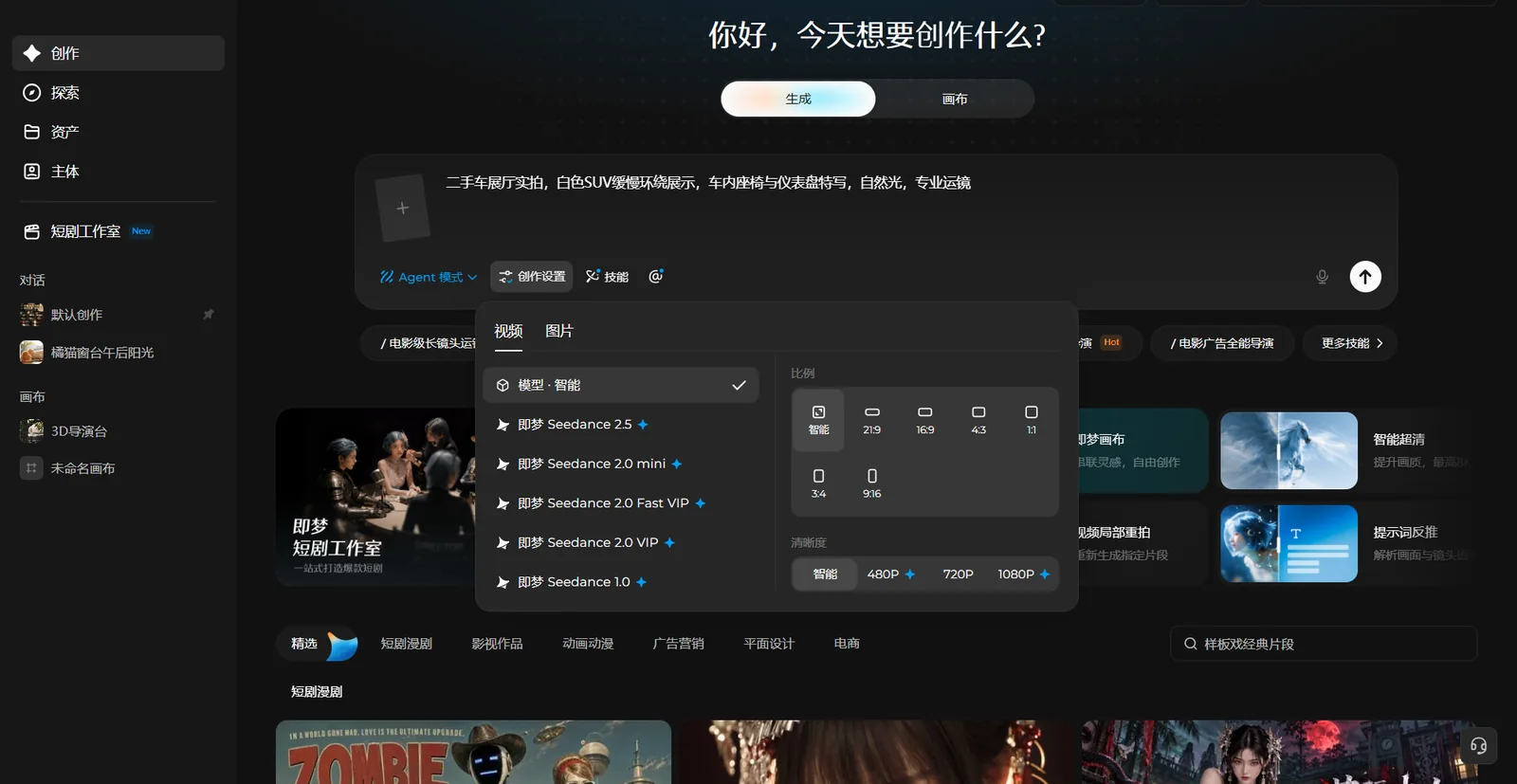
Task: Go to 探索 explore page
Action: pyautogui.click(x=119, y=93)
